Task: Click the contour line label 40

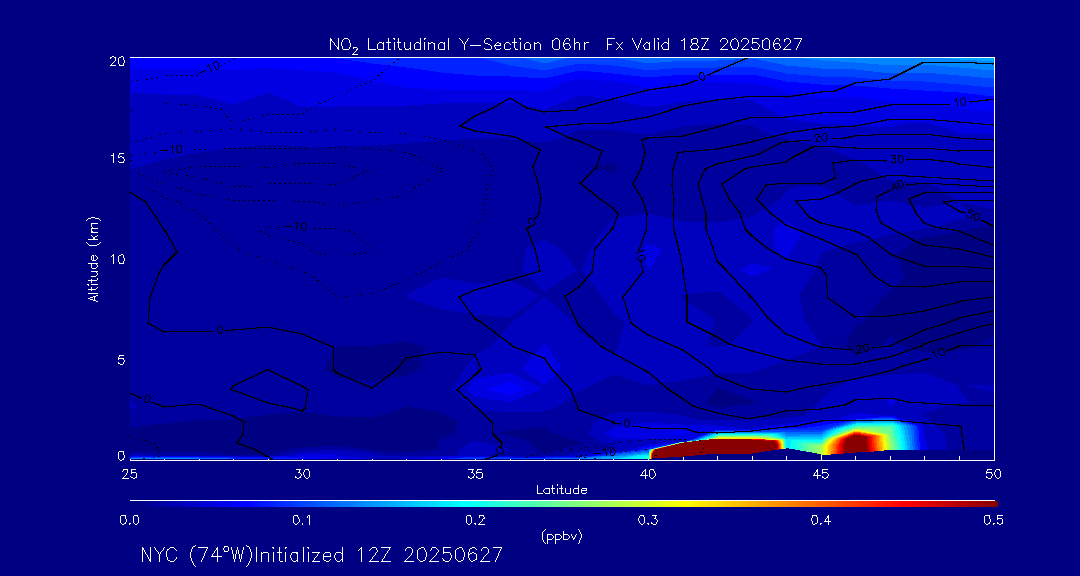Action: click(x=897, y=186)
